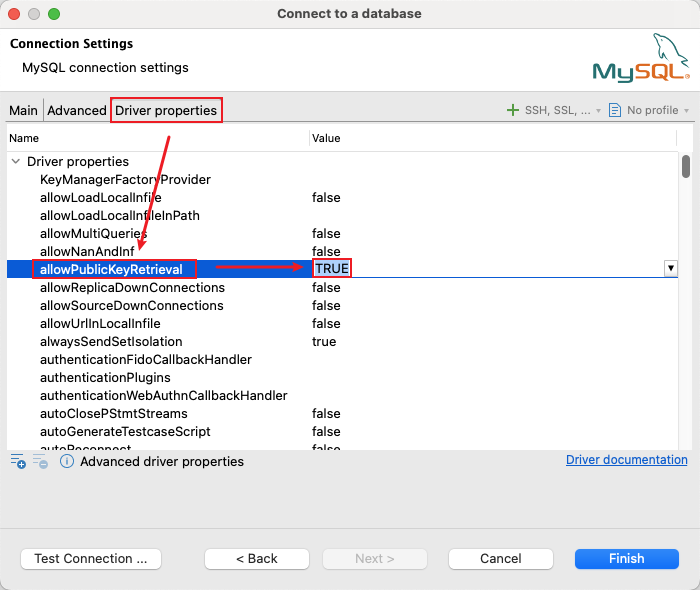
Task: Click the remove driver property icon
Action: (40, 461)
